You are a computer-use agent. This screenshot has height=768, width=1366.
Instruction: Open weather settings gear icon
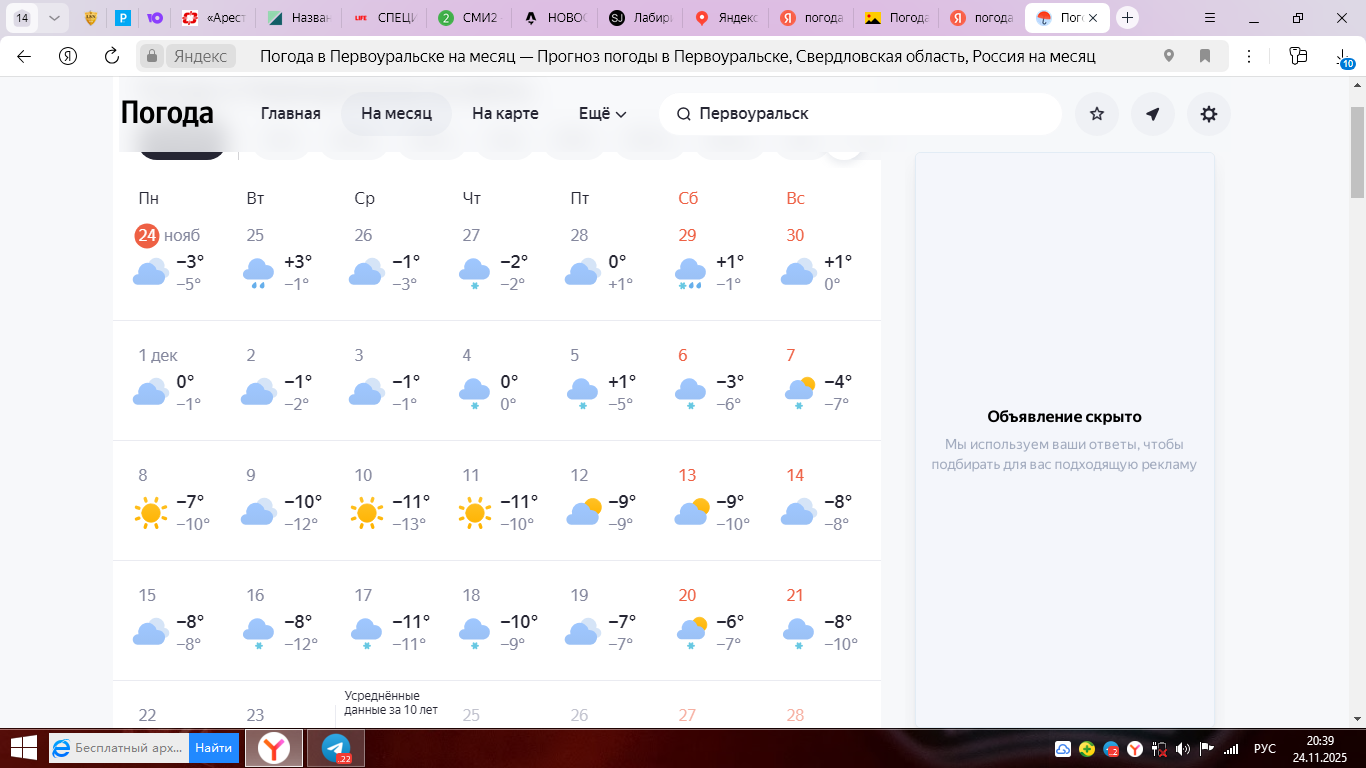click(1209, 114)
